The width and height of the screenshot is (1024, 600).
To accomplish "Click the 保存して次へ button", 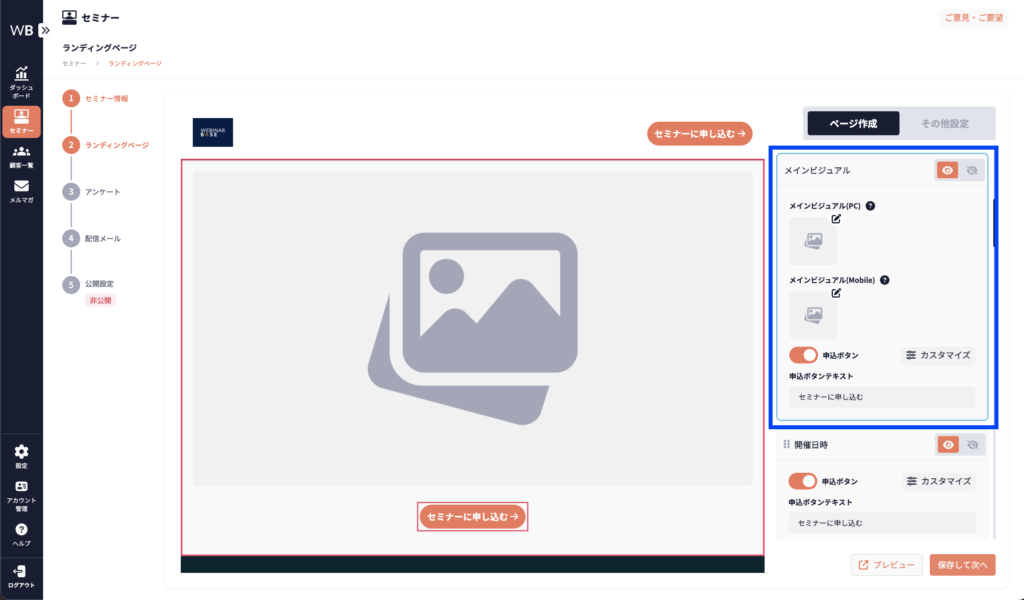I will [962, 565].
